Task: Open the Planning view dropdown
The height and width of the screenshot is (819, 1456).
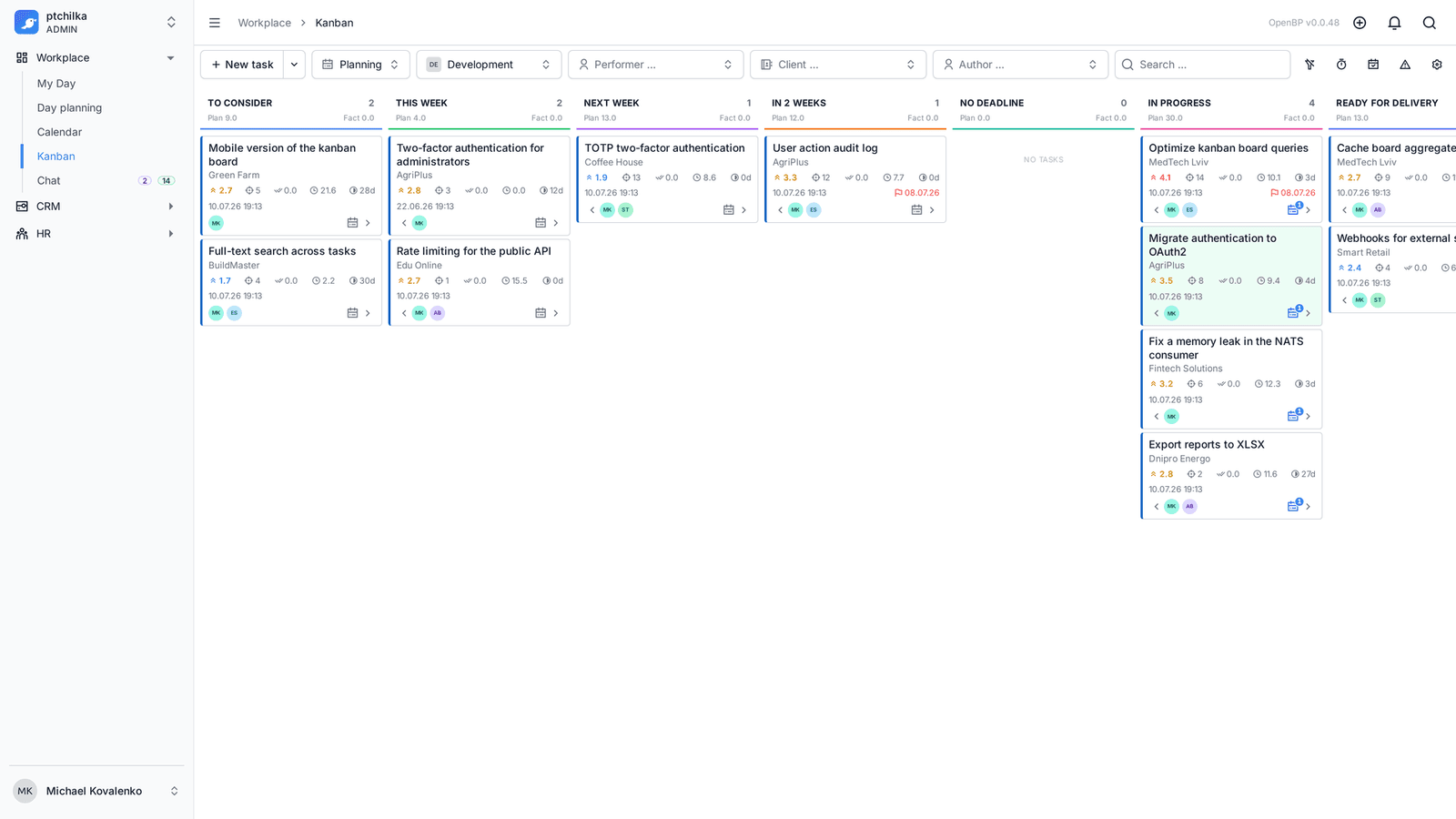Action: [x=360, y=65]
